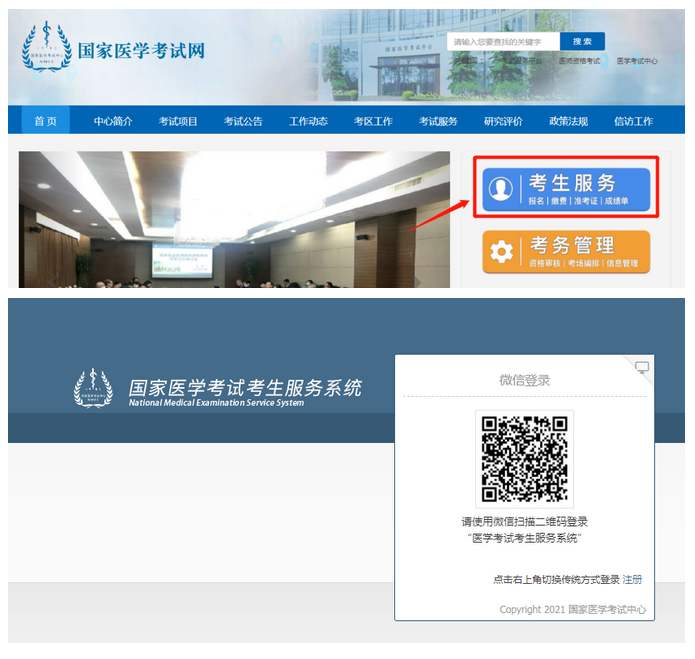Screen dimensions: 695x659
Task: Open the 工作动态 menu item
Action: pyautogui.click(x=308, y=121)
